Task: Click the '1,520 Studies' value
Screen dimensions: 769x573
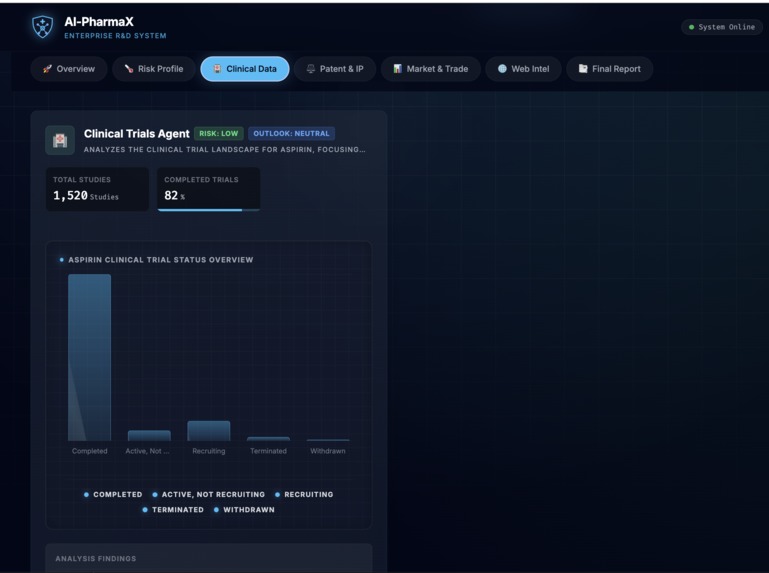Action: (86, 195)
